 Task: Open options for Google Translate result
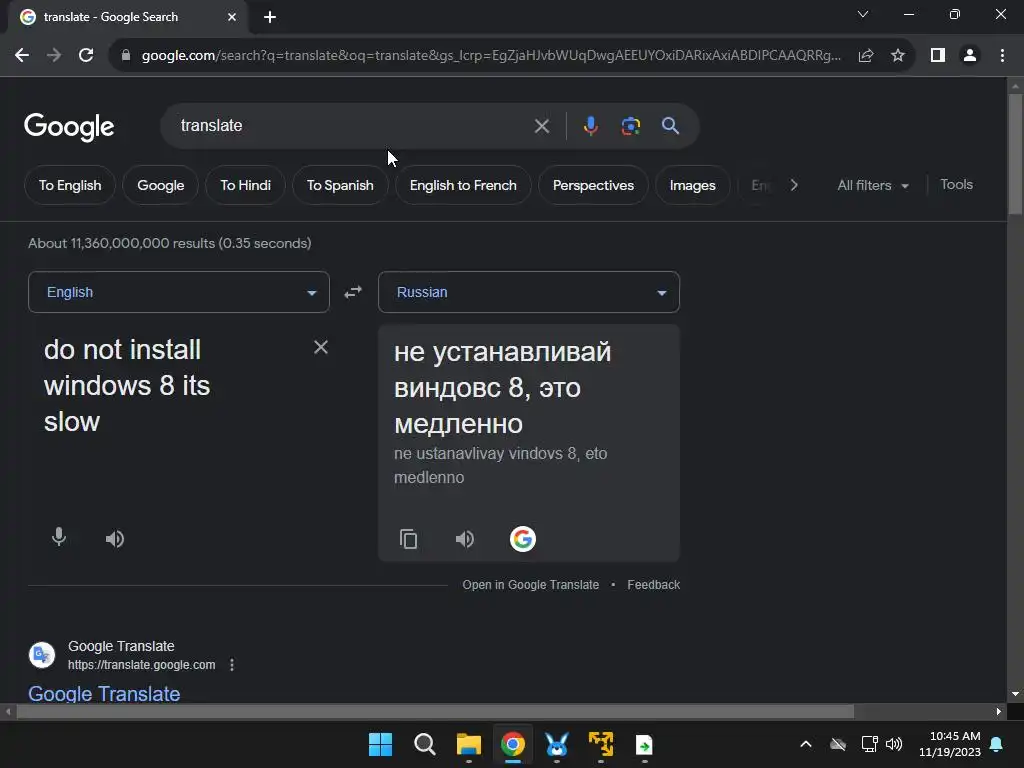(x=232, y=665)
